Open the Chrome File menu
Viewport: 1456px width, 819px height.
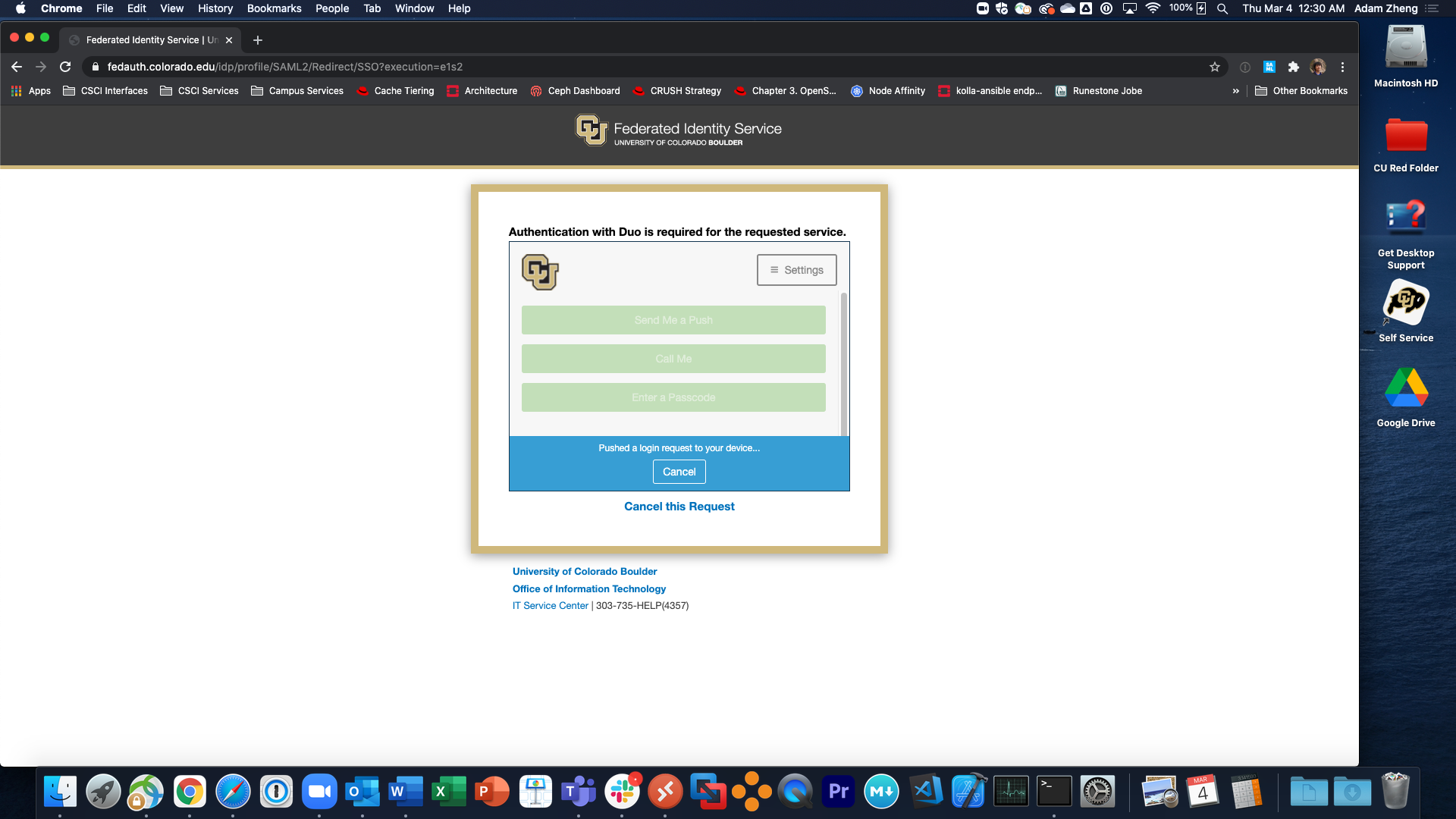105,8
